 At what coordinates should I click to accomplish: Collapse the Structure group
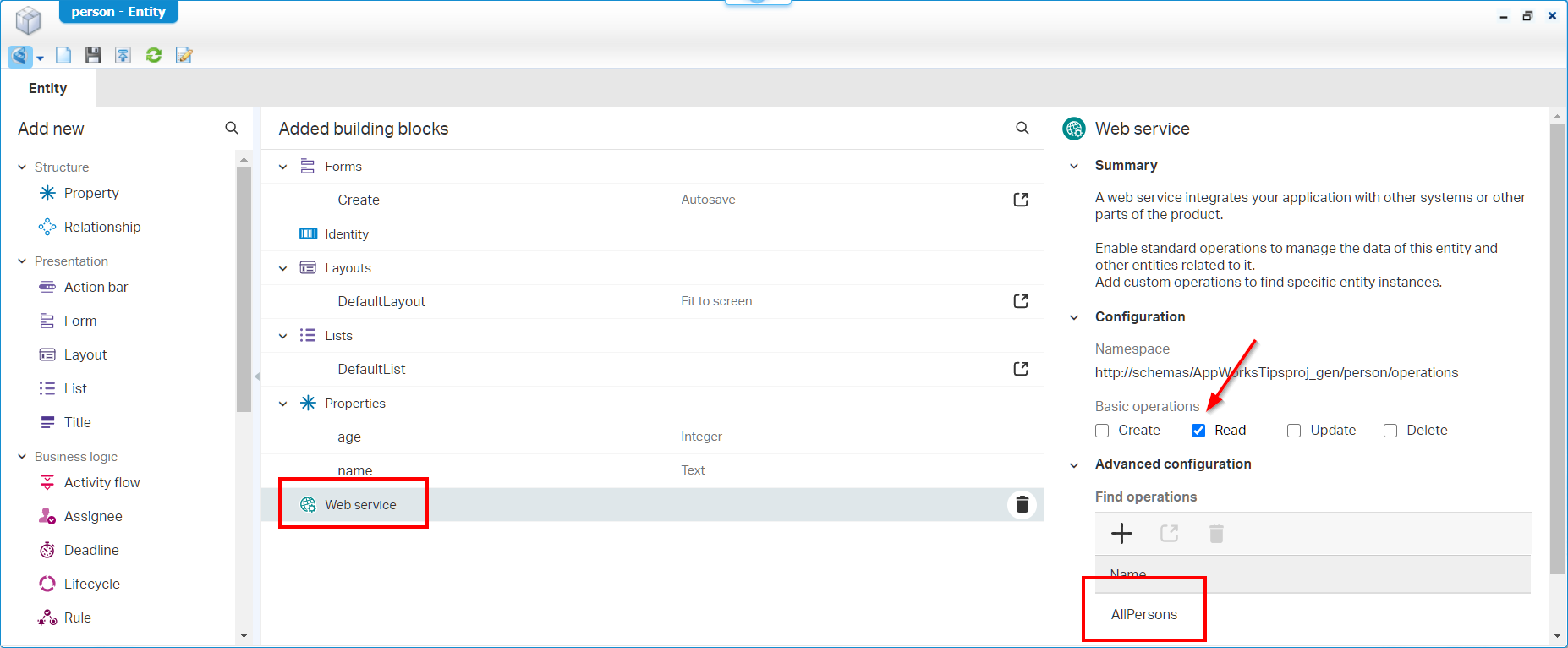click(22, 167)
